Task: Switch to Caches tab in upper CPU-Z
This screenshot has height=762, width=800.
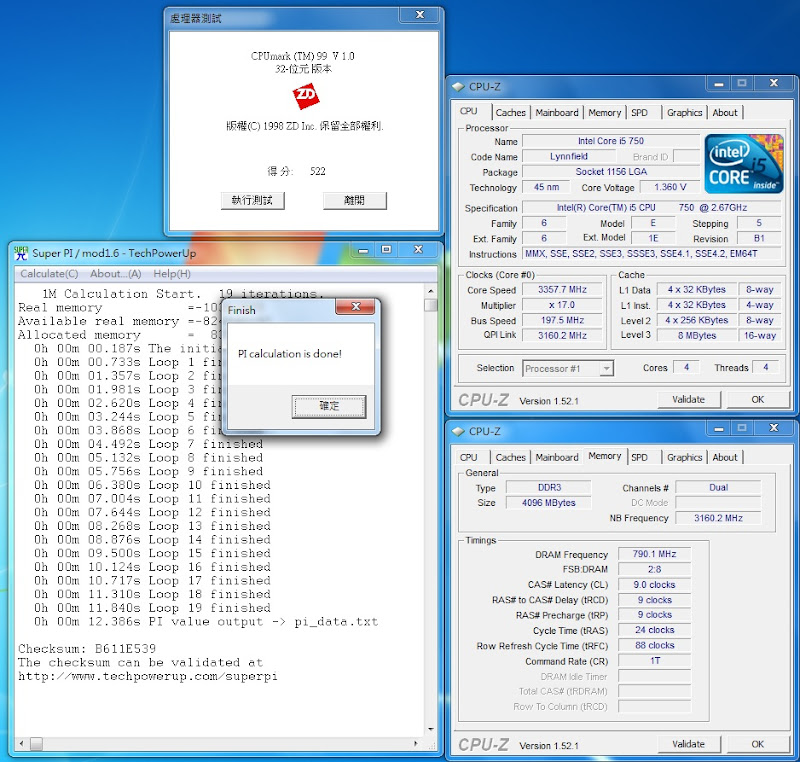Action: click(510, 113)
